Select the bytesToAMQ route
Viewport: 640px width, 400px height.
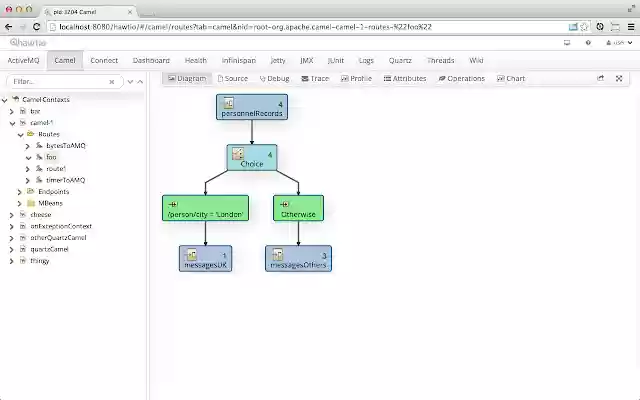coord(66,146)
